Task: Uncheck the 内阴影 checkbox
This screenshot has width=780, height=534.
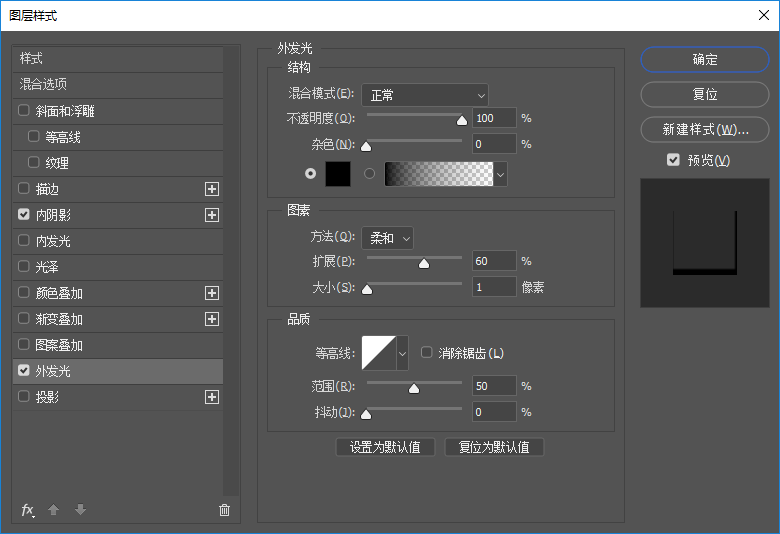Action: (23, 214)
